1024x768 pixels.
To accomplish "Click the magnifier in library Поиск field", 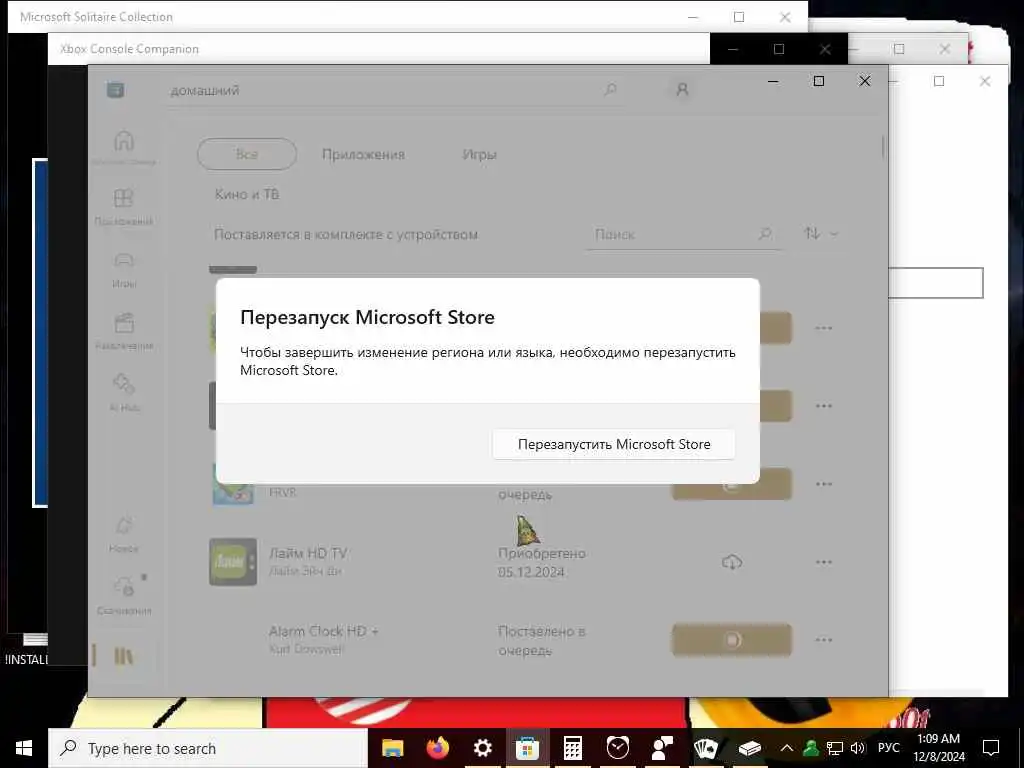I will (765, 233).
